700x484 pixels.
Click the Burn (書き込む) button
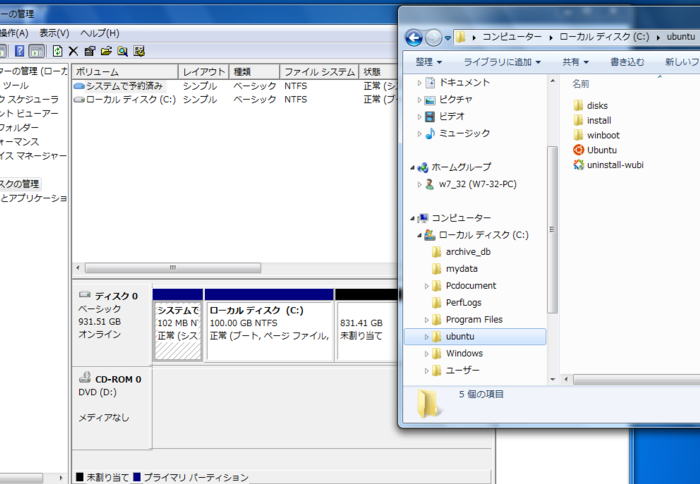coord(627,62)
